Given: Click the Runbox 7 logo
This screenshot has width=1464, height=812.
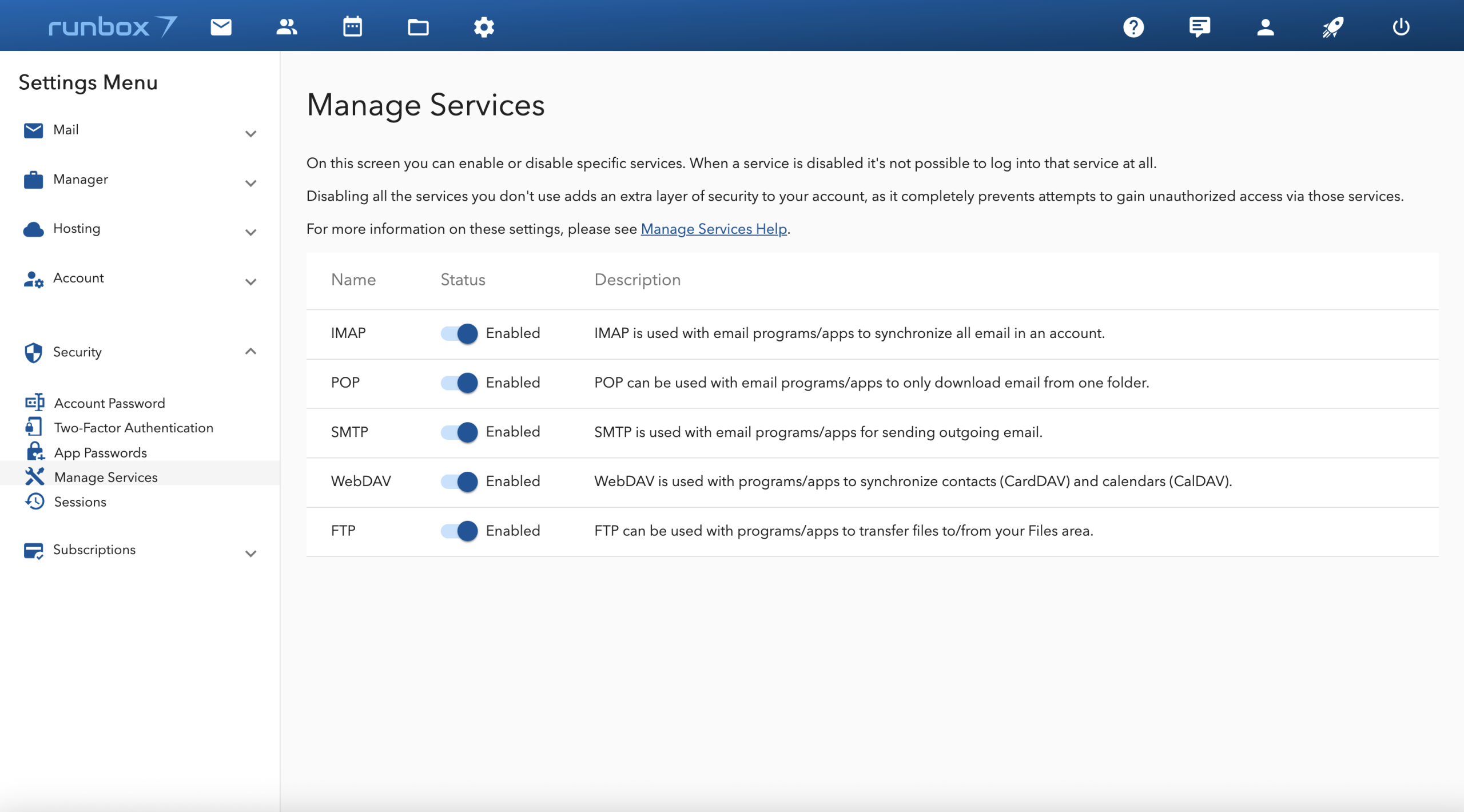Looking at the screenshot, I should pyautogui.click(x=113, y=27).
